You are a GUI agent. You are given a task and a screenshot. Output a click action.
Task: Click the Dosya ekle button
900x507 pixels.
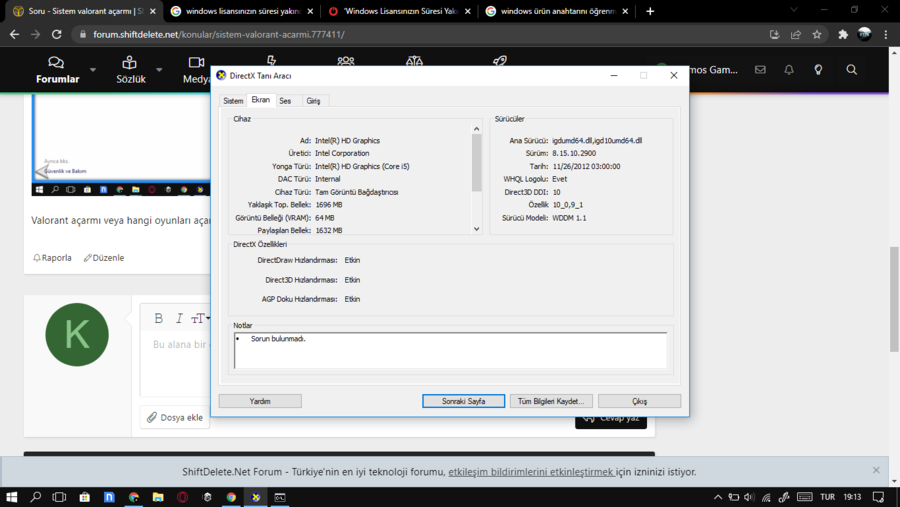[175, 417]
